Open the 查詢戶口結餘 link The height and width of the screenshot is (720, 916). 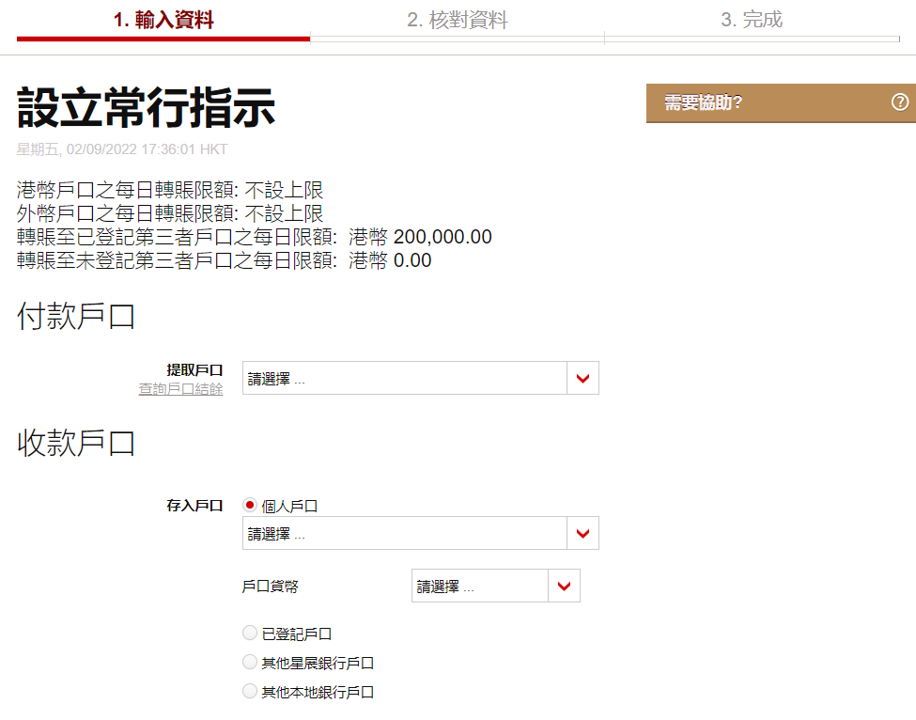coord(180,389)
